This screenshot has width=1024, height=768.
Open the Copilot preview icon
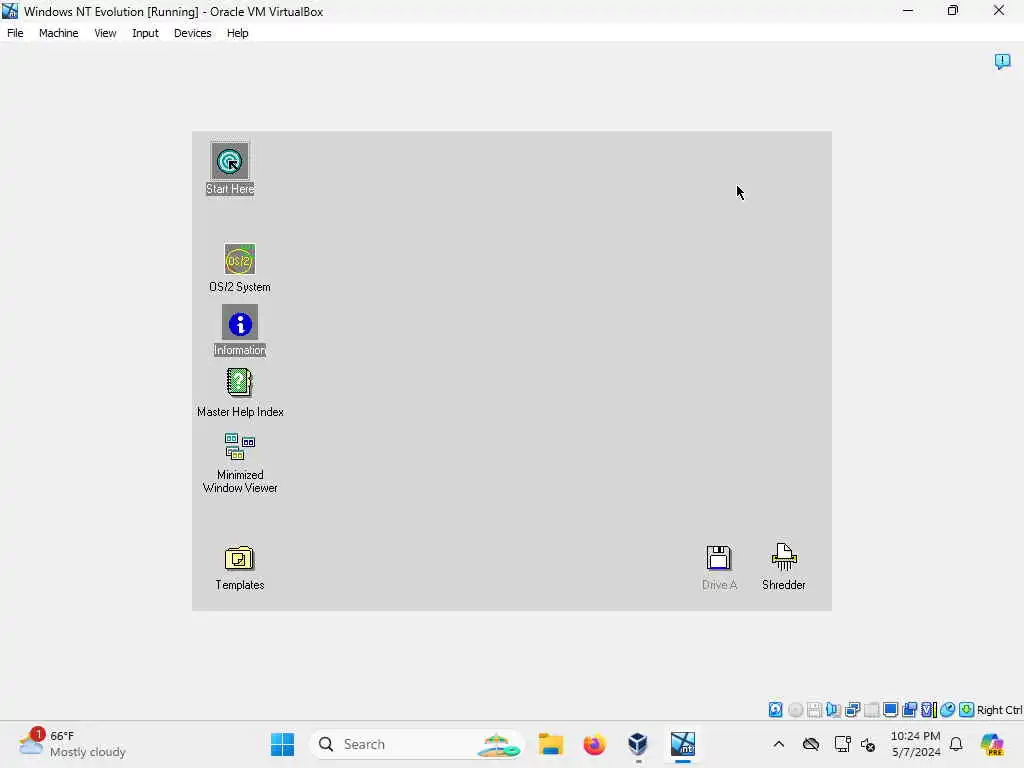click(992, 744)
